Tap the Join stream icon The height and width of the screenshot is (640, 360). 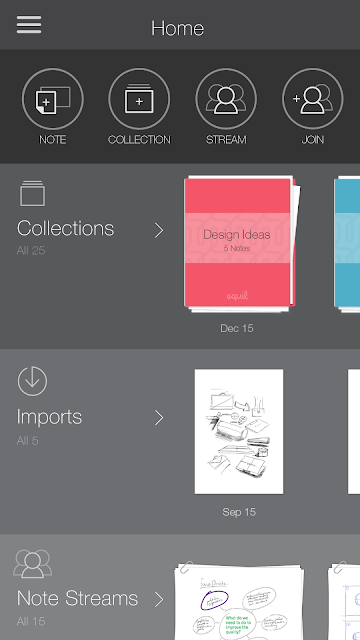tap(313, 99)
